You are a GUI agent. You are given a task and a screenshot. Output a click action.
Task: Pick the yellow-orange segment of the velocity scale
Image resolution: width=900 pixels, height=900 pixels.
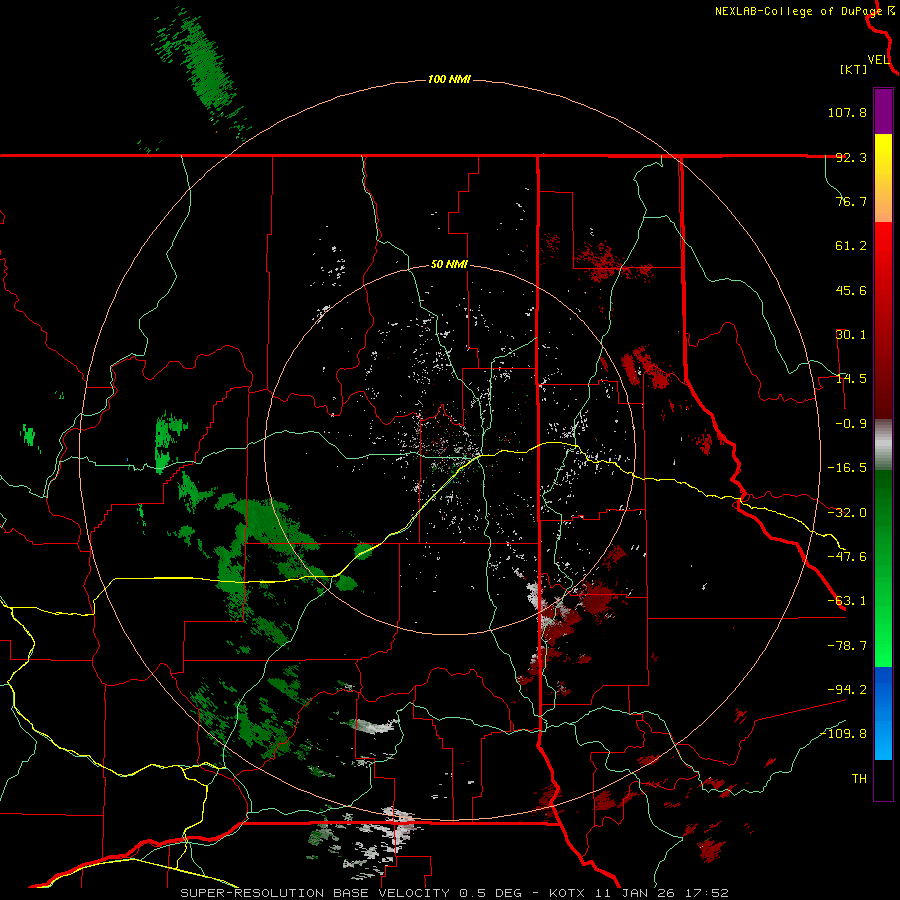(x=883, y=178)
